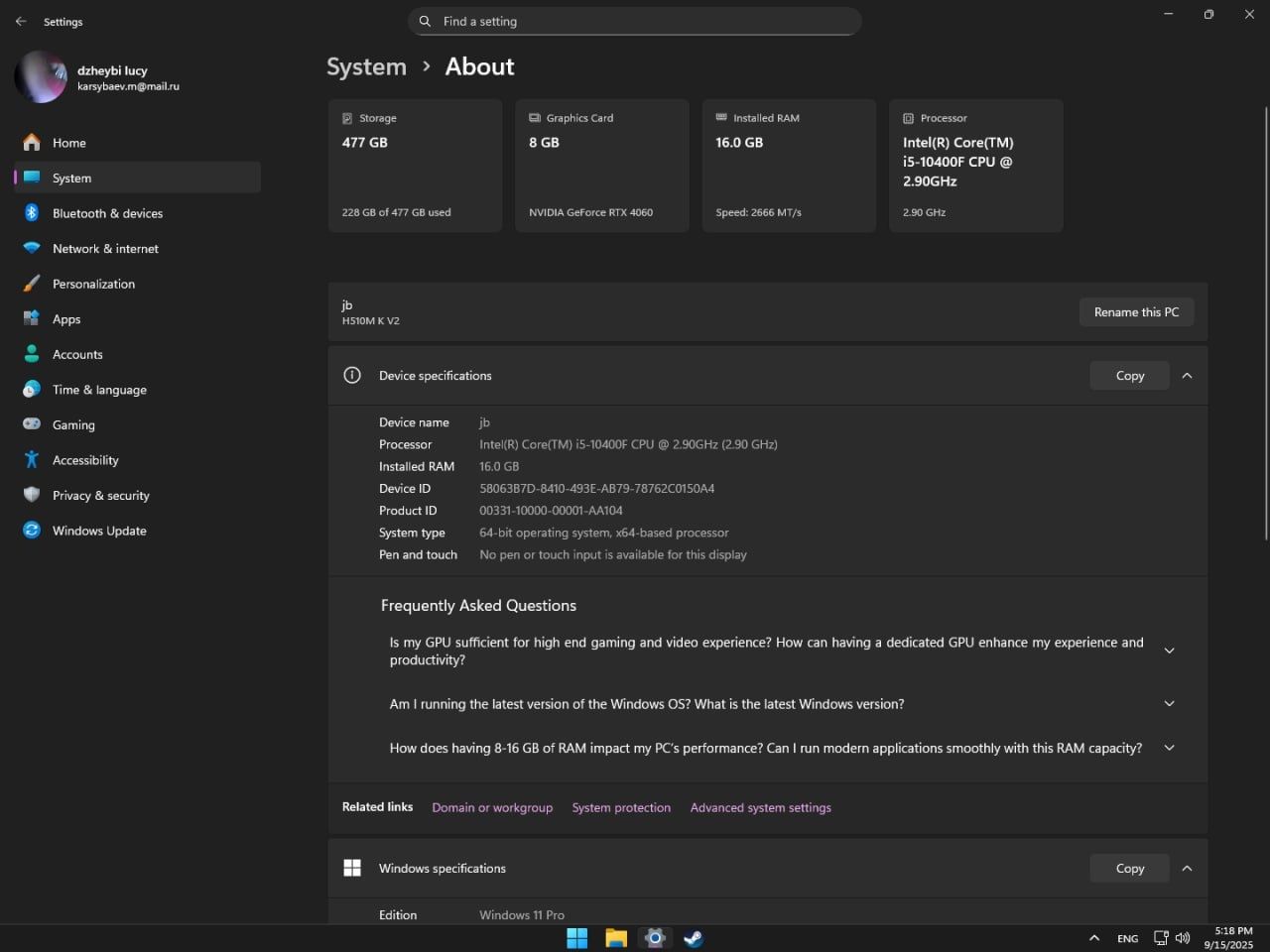Open Apps settings
This screenshot has width=1270, height=952.
(x=137, y=318)
